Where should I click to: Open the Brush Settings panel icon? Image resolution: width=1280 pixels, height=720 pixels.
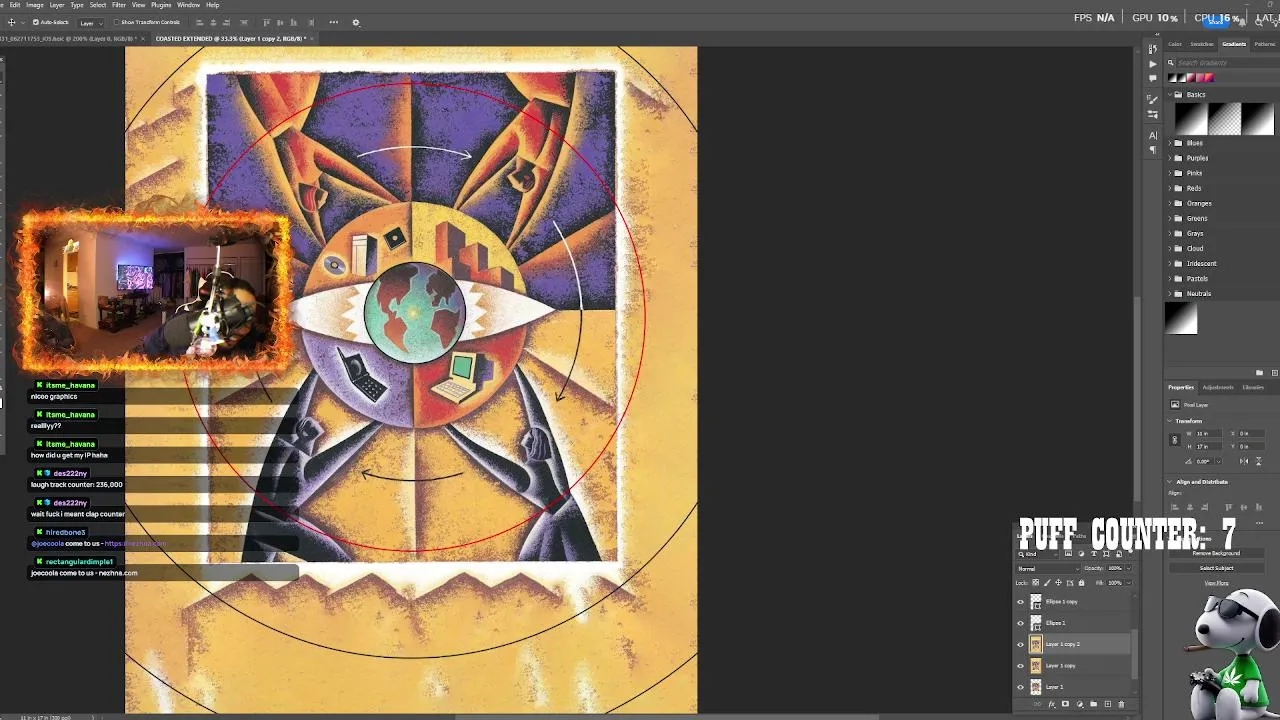1152,99
